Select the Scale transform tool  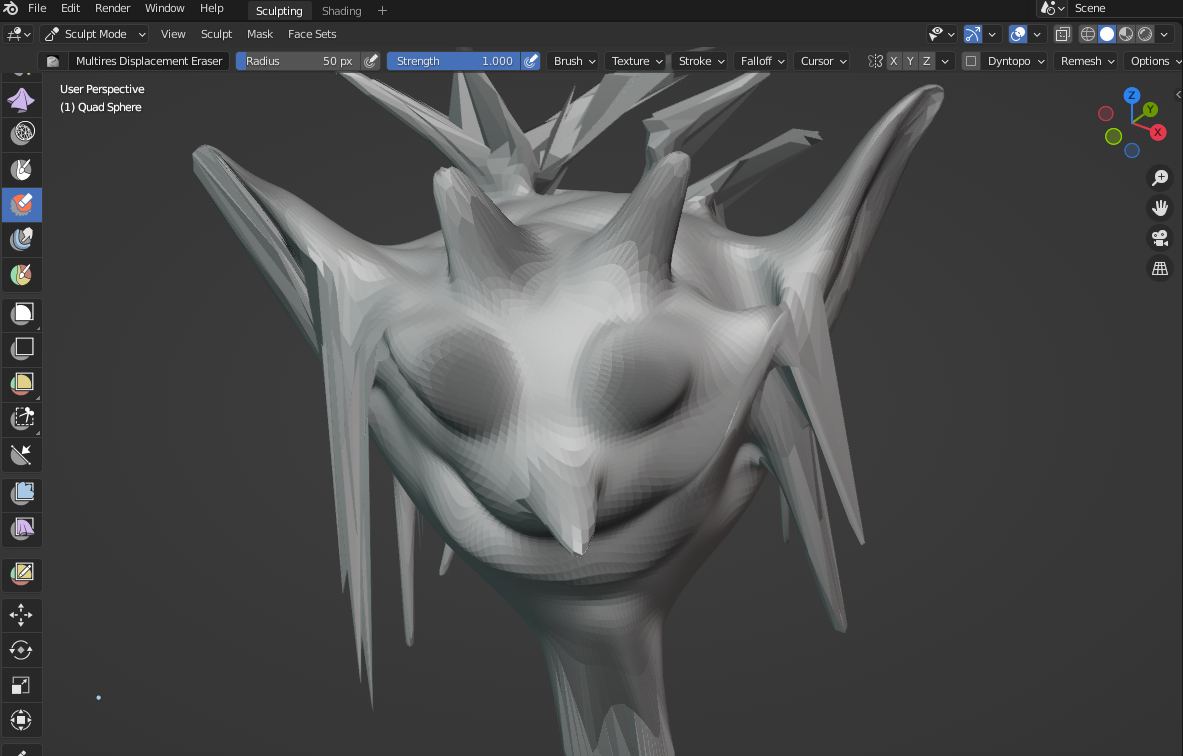click(x=21, y=685)
